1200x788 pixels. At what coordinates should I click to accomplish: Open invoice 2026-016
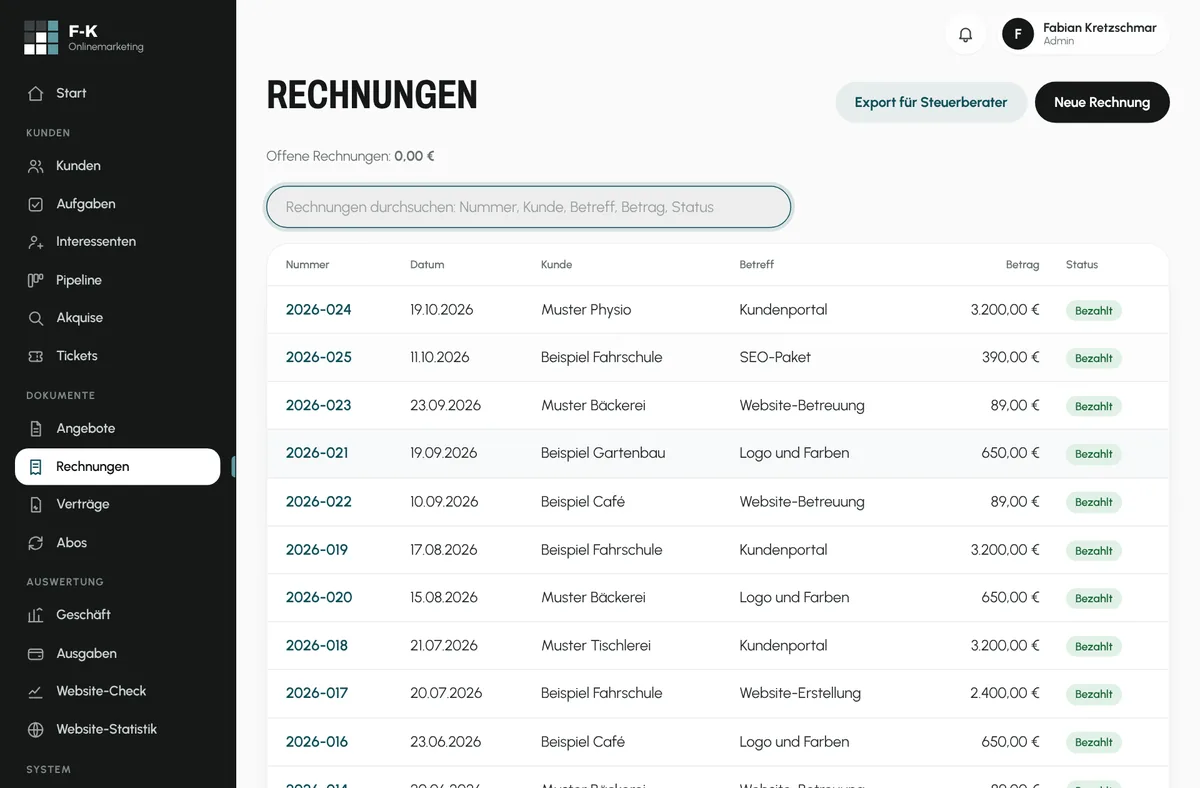click(317, 742)
